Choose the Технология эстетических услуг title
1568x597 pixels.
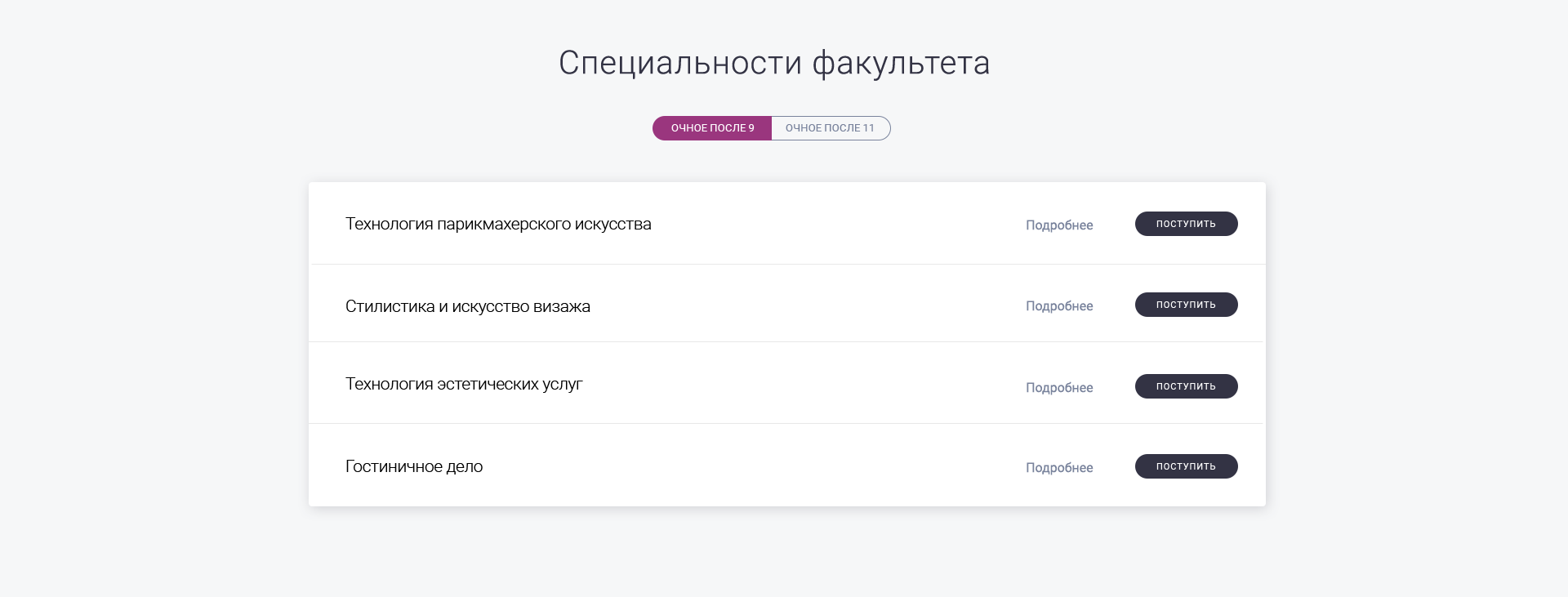[x=464, y=385]
